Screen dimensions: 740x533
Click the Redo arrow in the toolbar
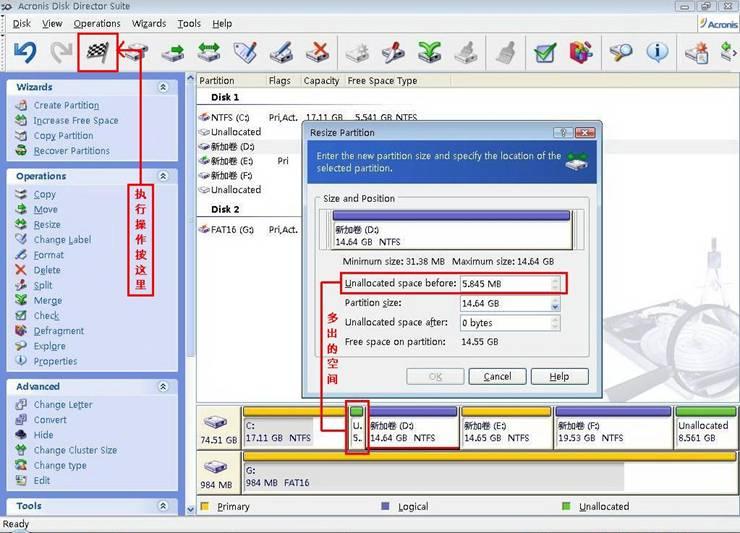[62, 52]
